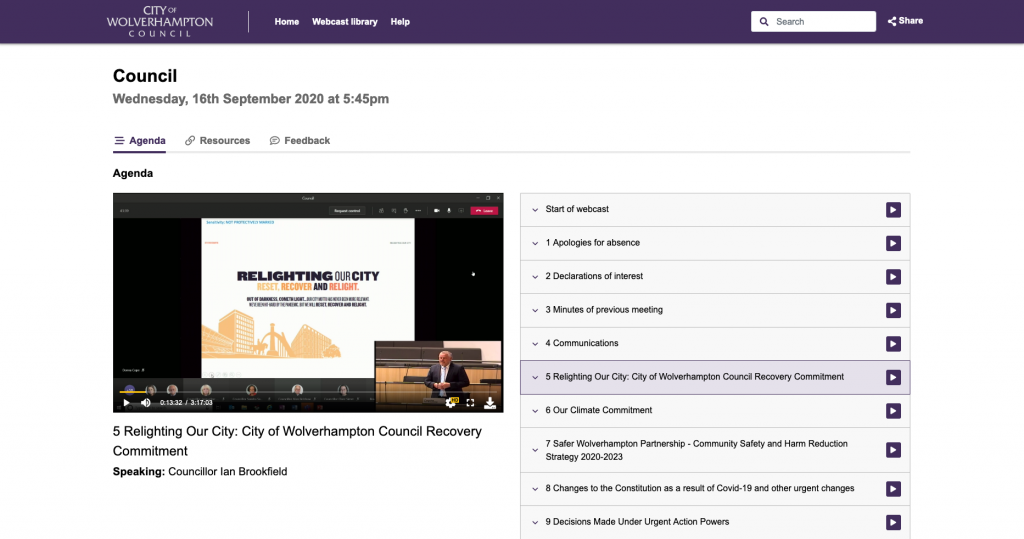This screenshot has width=1024, height=539.
Task: Expand 5 Relighting Our City details
Action: (x=535, y=378)
